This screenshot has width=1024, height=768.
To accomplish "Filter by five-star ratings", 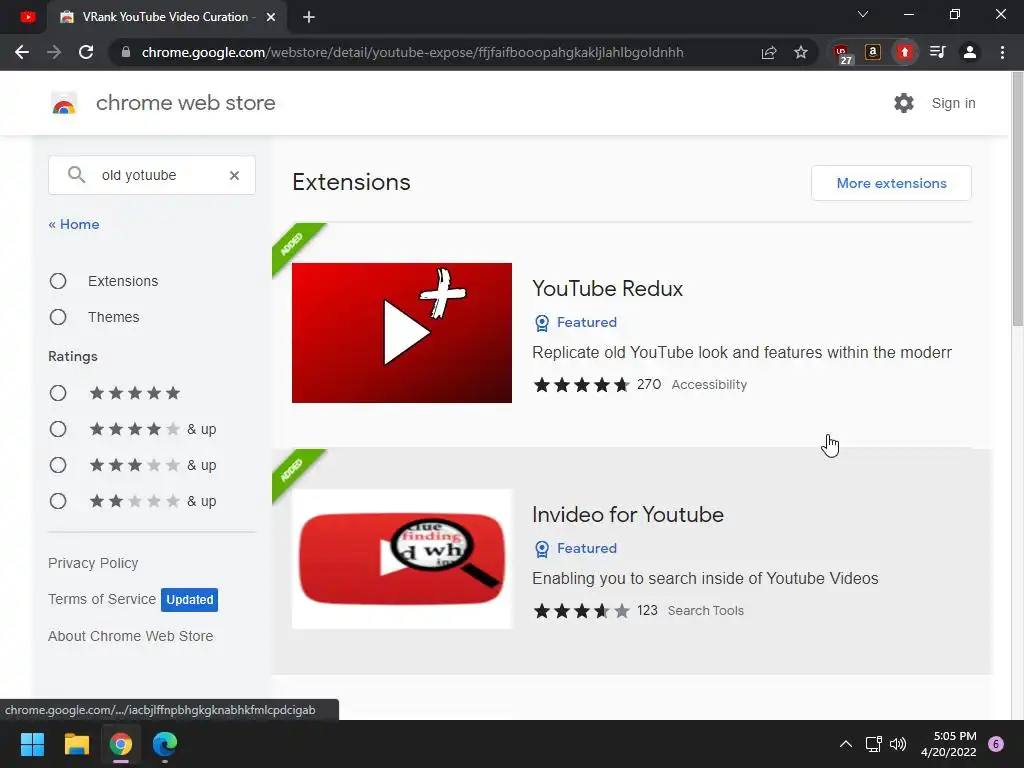I will 58,393.
